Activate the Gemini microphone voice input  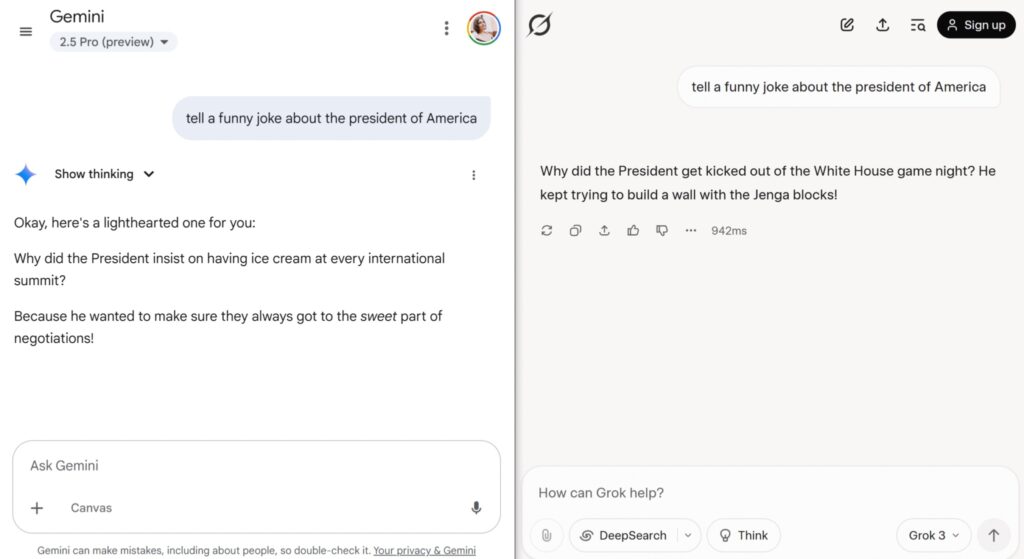pos(476,507)
